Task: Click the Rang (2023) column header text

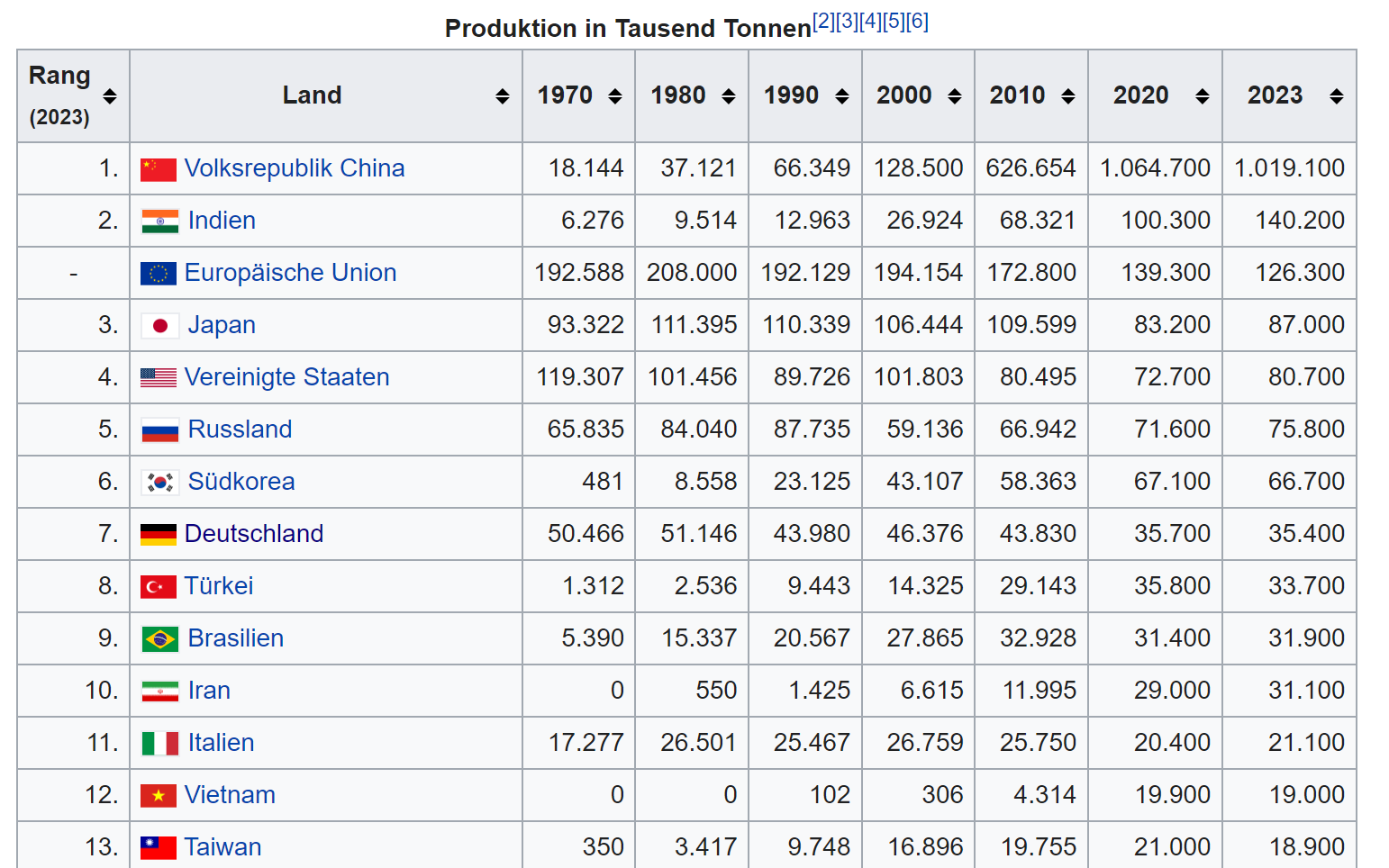Action: pos(59,95)
